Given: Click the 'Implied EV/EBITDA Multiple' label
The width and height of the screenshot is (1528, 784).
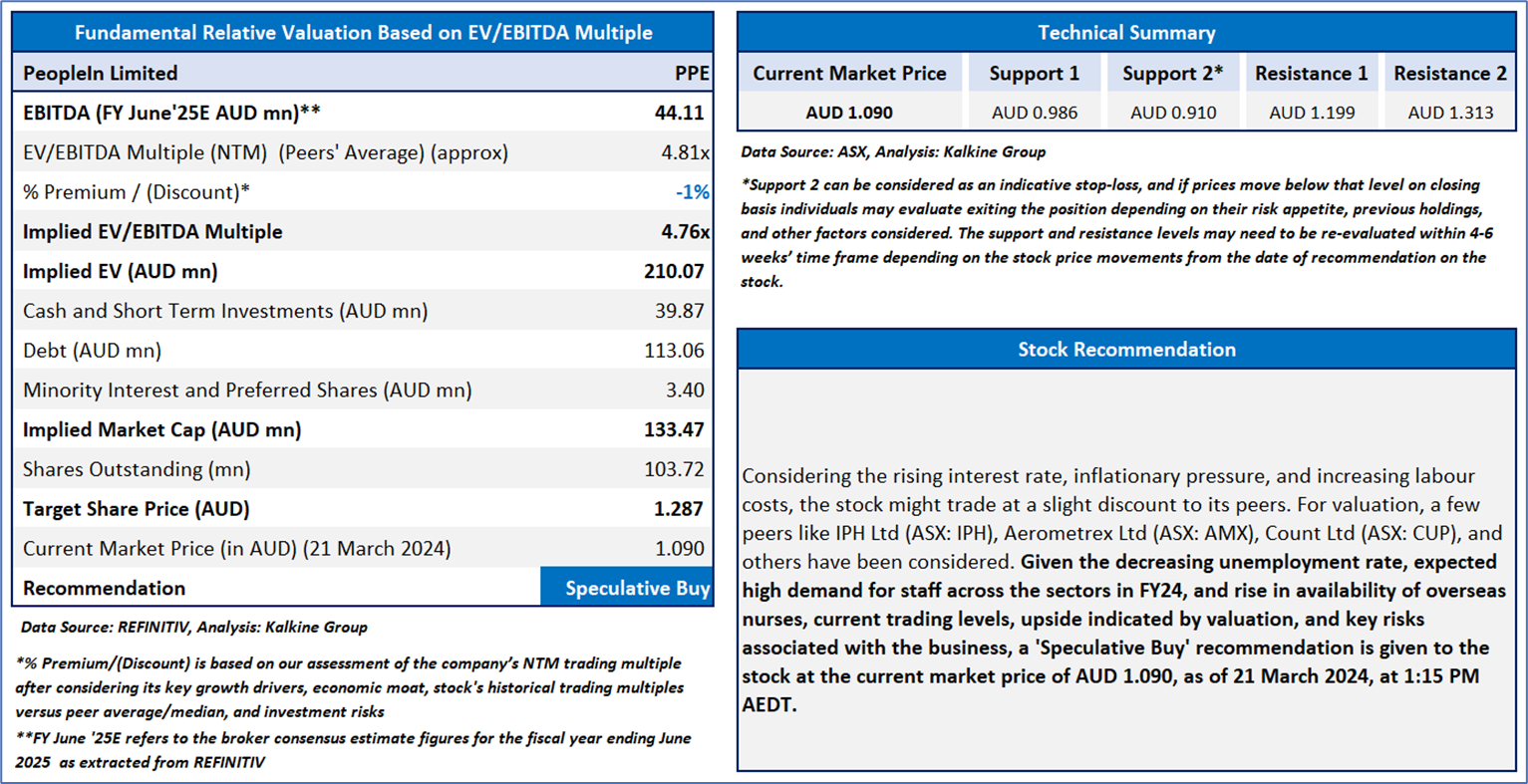Looking at the screenshot, I should click(x=153, y=232).
